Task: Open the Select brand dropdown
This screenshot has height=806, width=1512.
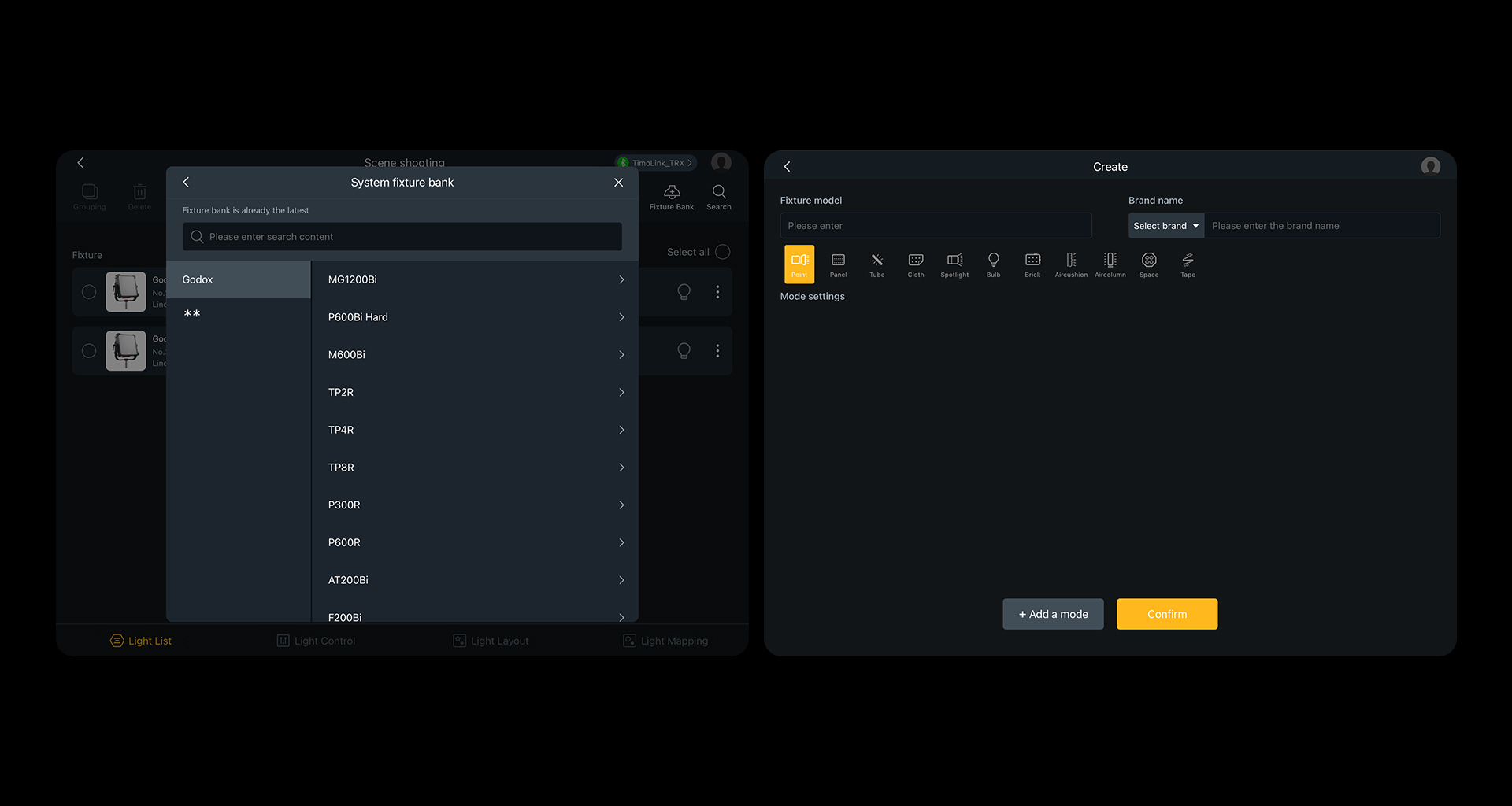Action: click(1165, 226)
